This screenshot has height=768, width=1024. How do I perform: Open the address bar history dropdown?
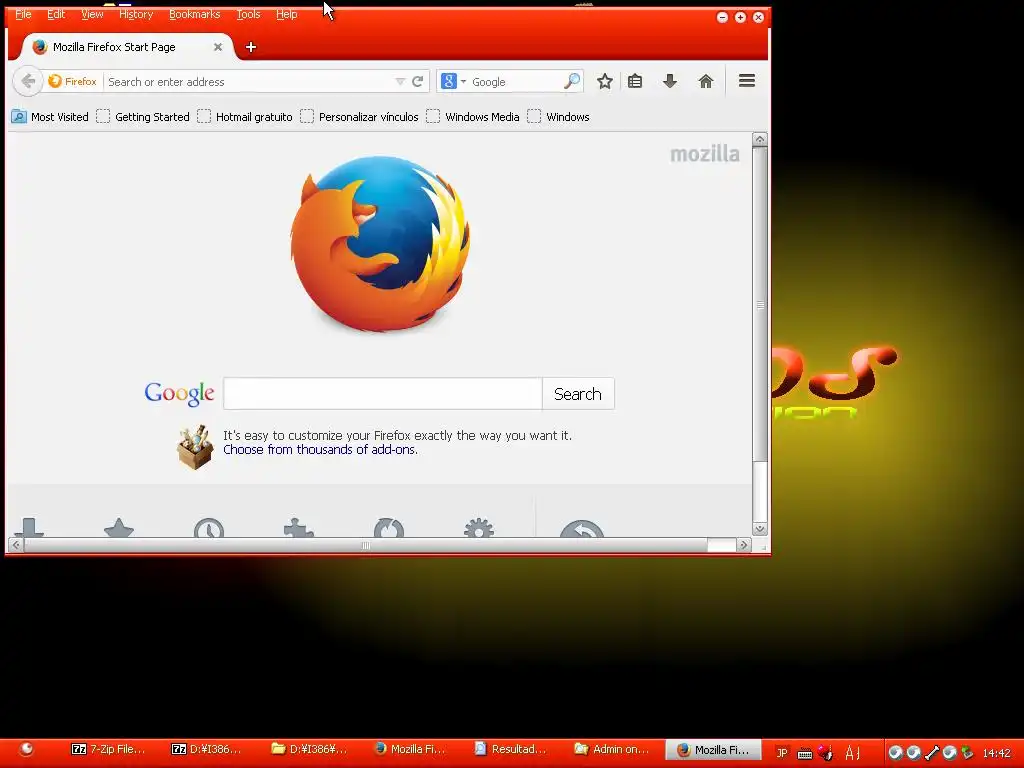coord(400,82)
